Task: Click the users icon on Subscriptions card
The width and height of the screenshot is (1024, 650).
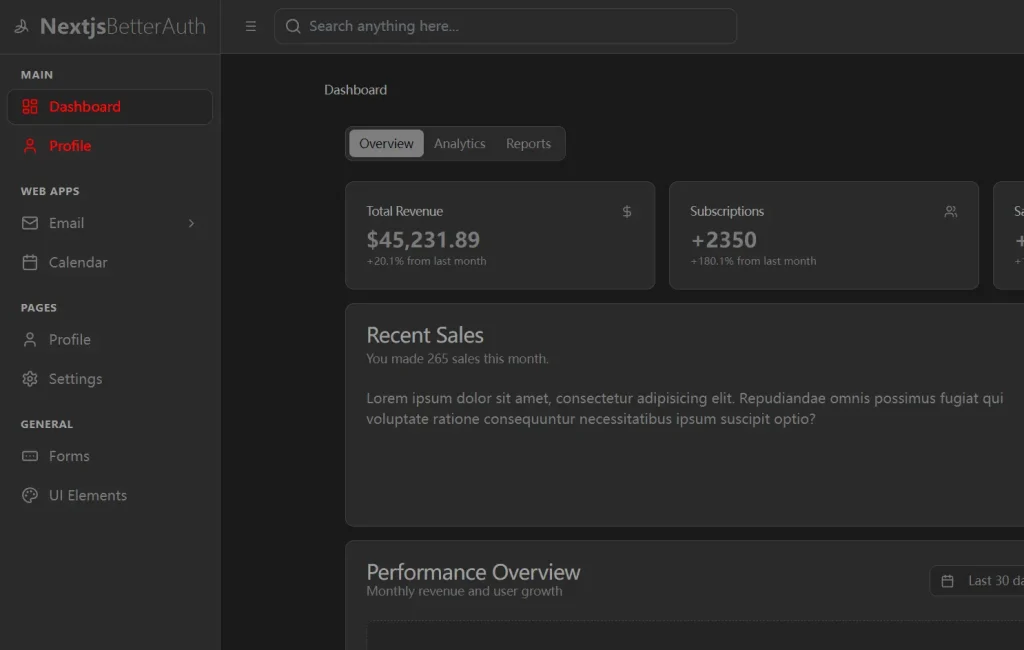Action: click(x=950, y=212)
